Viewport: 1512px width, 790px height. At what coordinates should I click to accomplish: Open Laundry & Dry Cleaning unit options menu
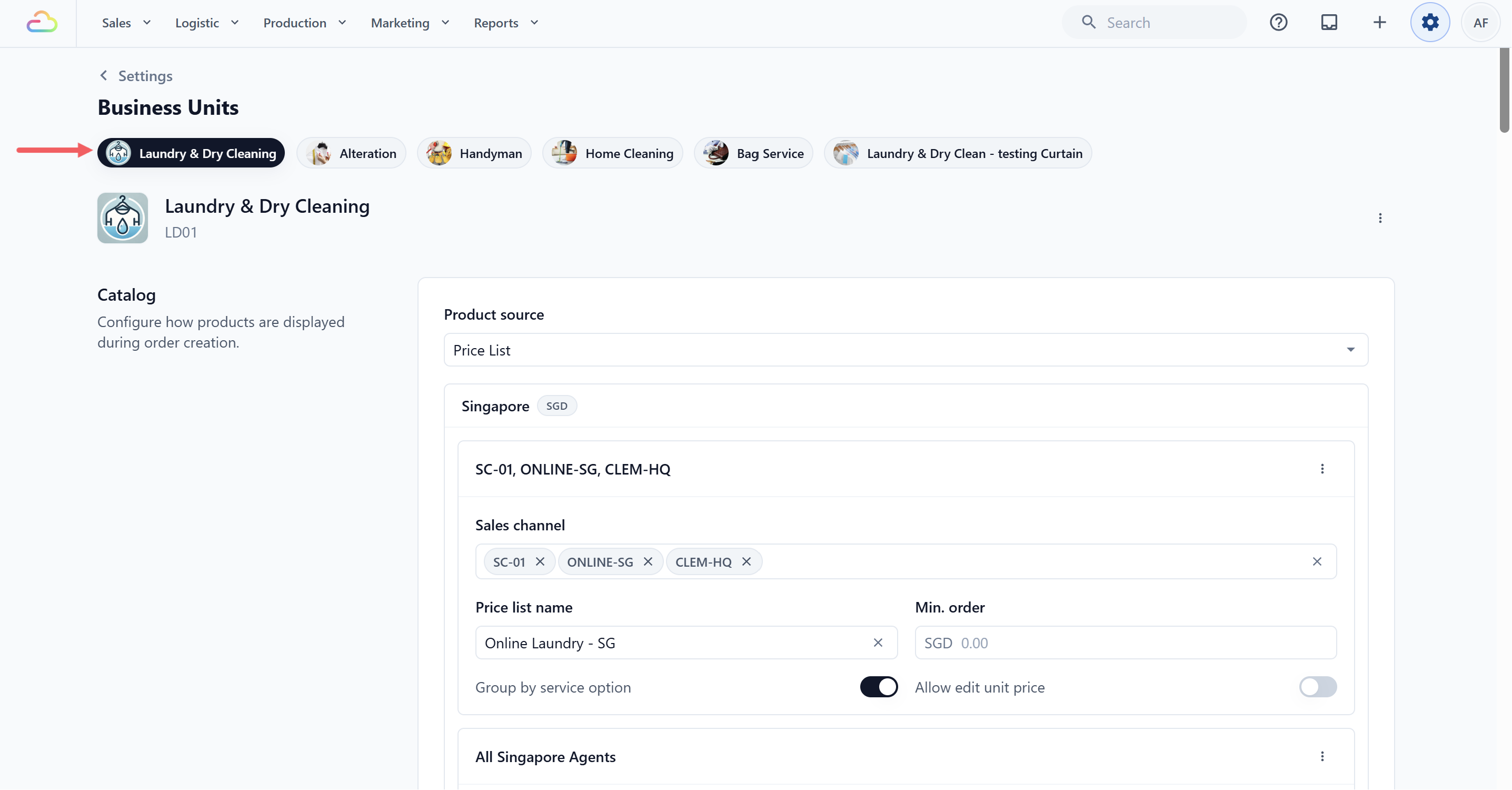coord(1380,218)
